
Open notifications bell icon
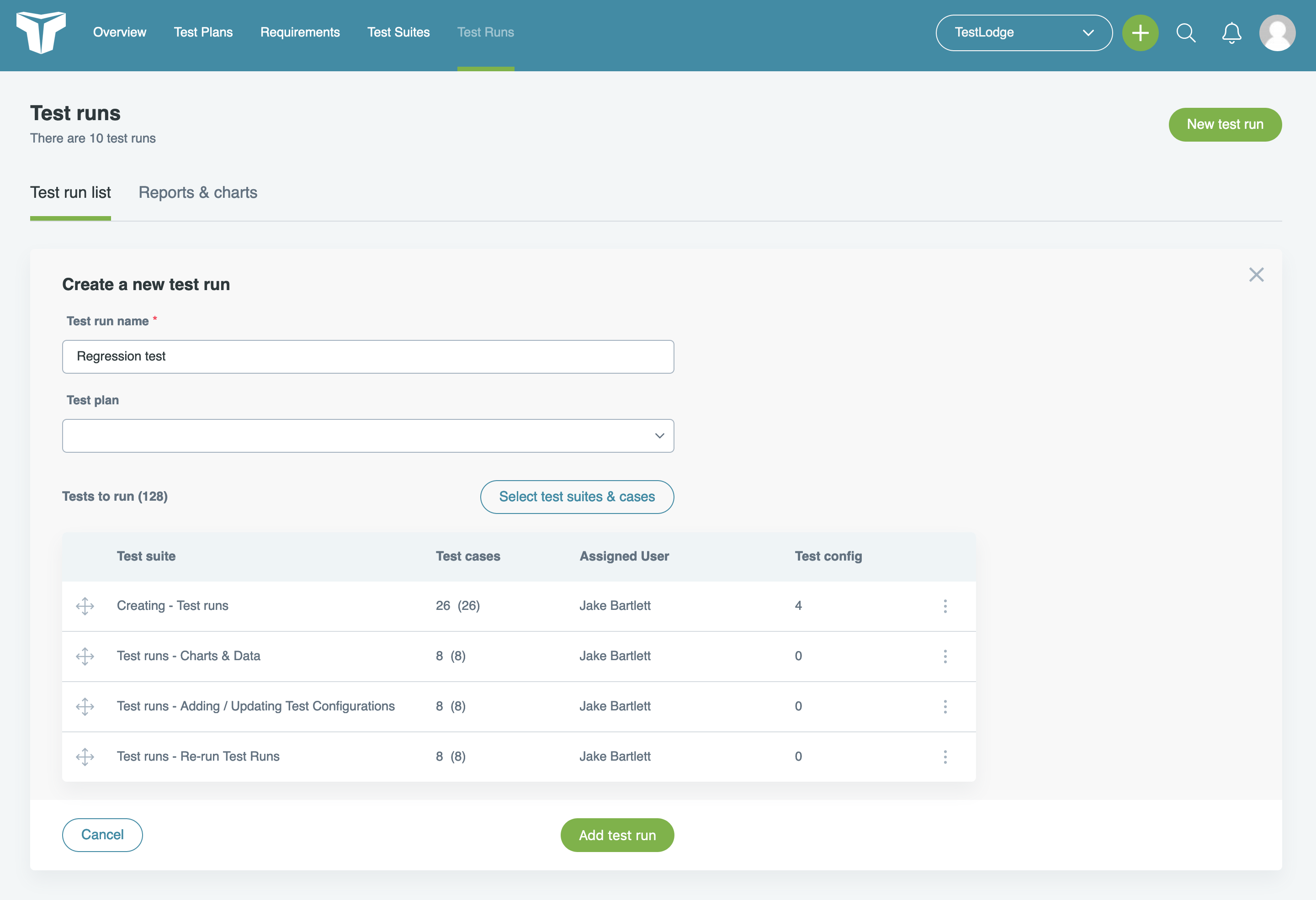tap(1231, 33)
